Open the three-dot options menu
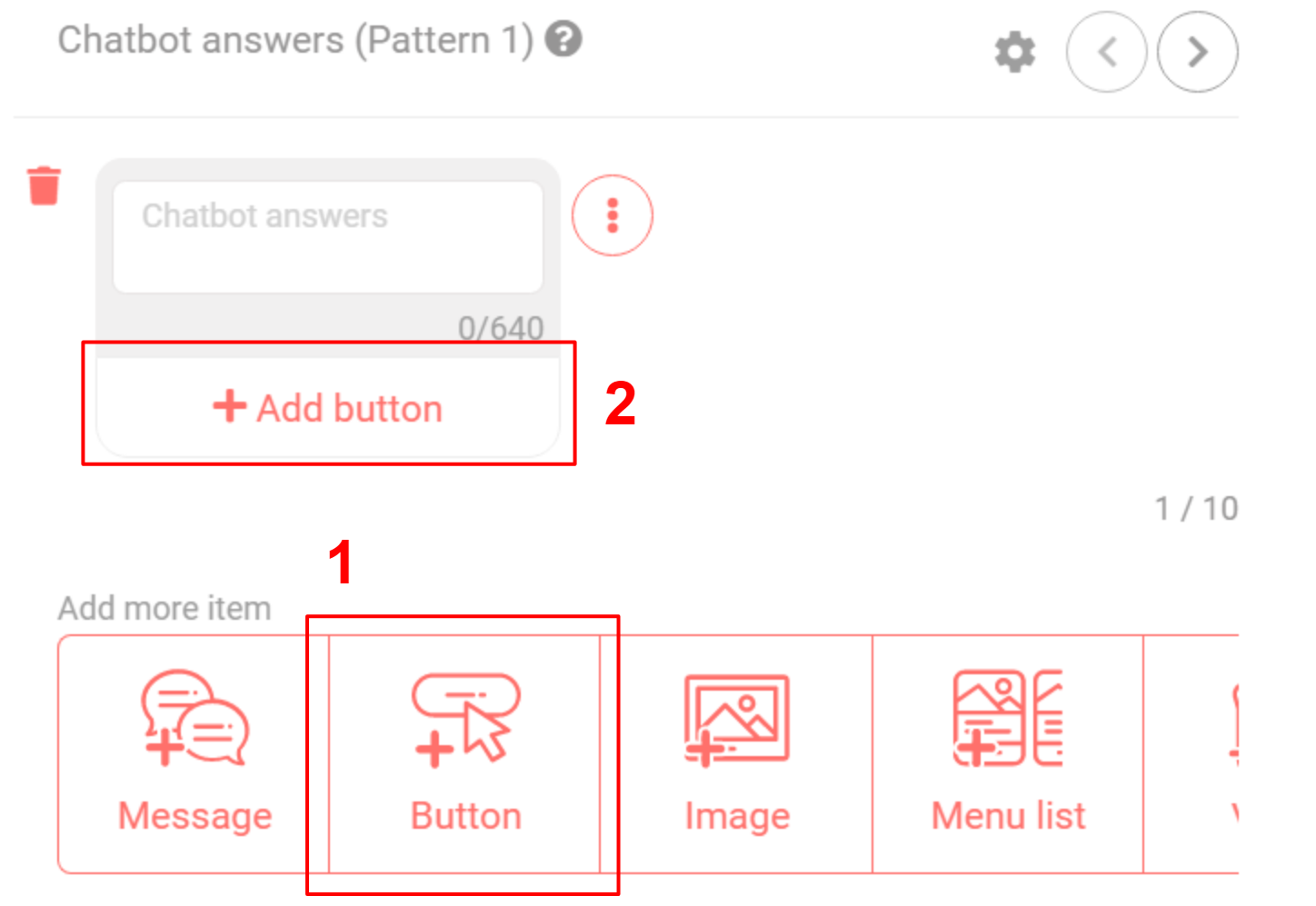1316x906 pixels. click(612, 215)
